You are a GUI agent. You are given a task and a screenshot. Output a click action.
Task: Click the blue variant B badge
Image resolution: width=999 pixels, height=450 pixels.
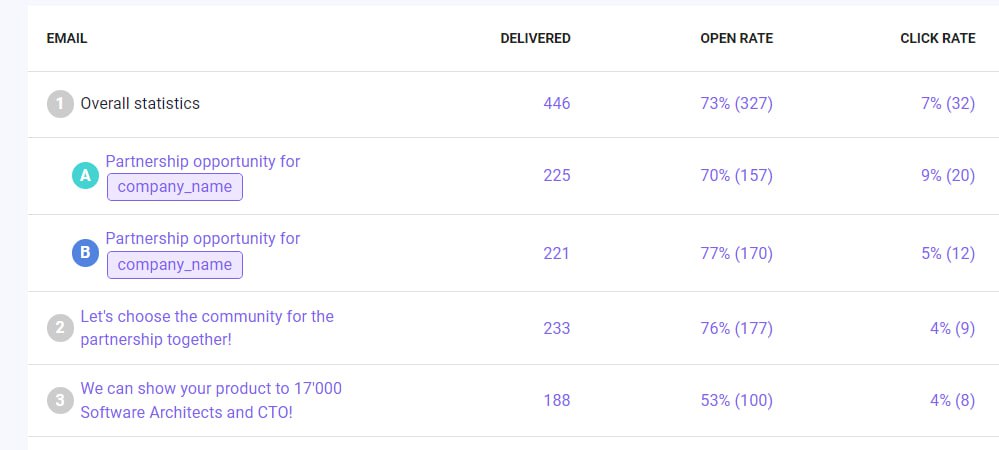coord(85,253)
